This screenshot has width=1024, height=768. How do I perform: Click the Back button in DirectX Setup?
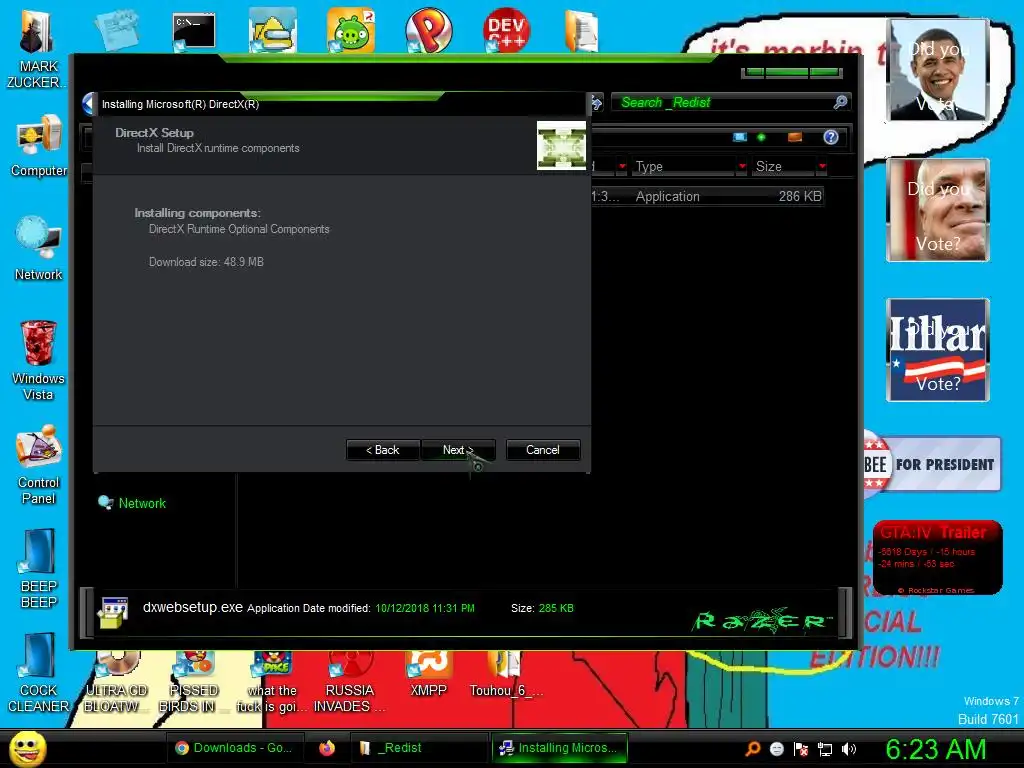tap(383, 450)
